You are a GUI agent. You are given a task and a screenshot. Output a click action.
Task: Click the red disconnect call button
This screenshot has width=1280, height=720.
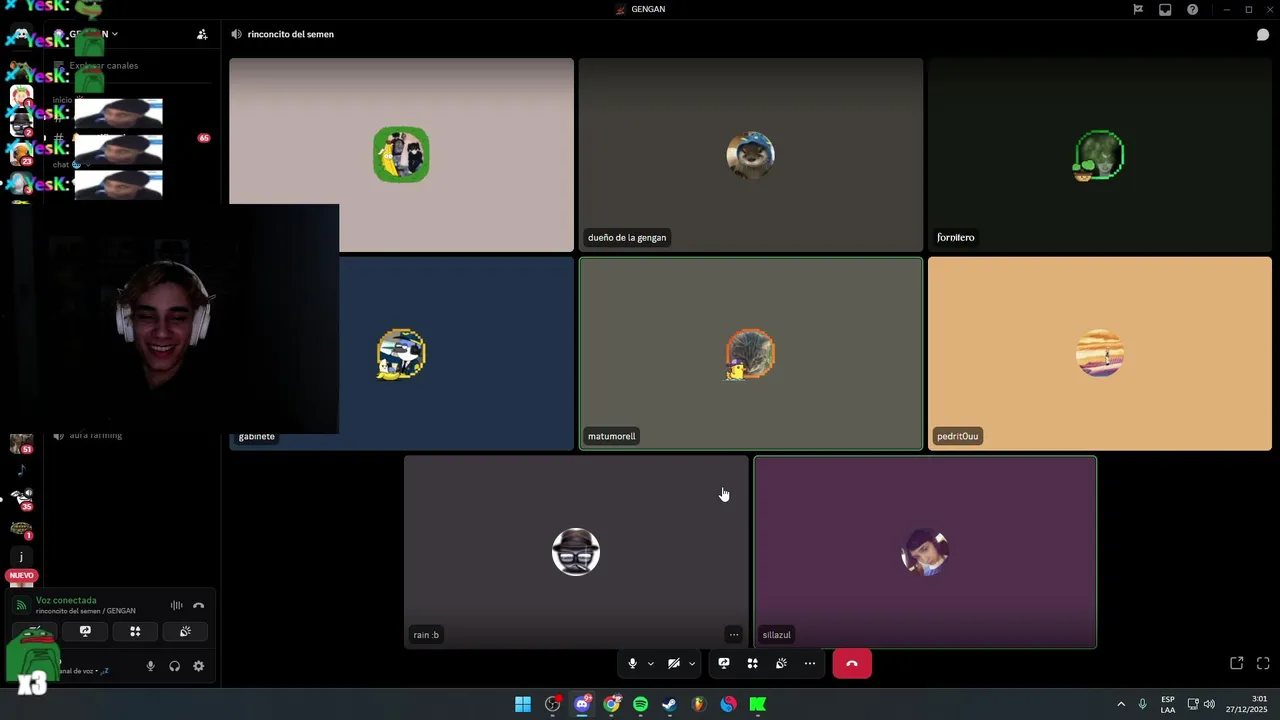click(x=852, y=663)
